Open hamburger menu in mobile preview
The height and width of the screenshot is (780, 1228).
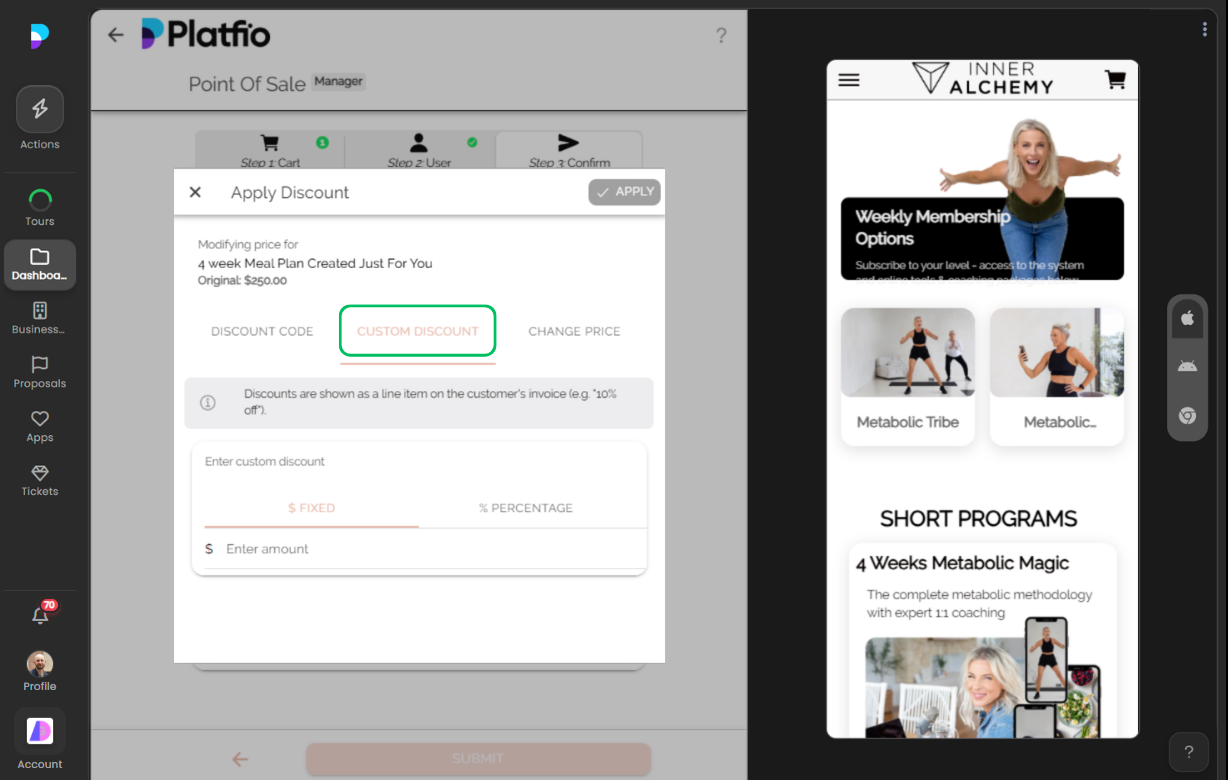tap(849, 80)
